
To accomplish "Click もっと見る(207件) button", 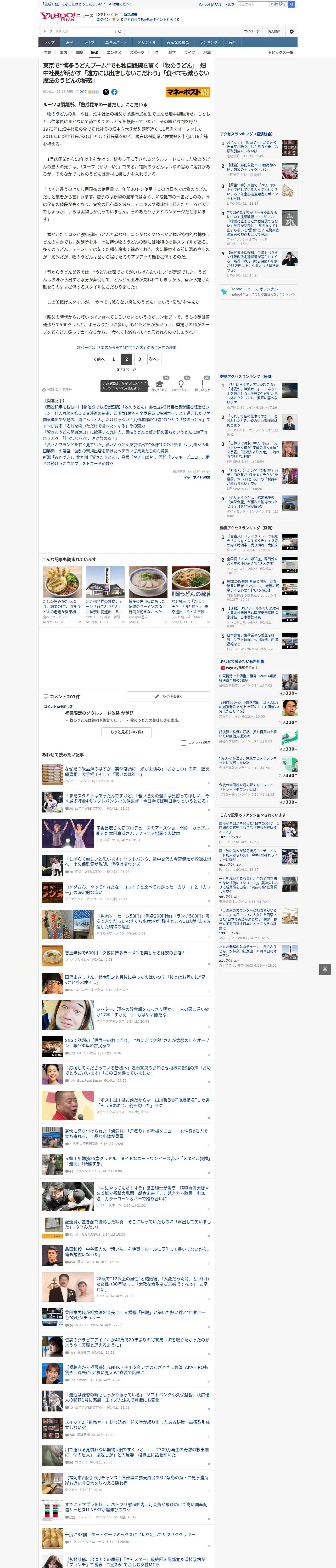I will [x=127, y=732].
